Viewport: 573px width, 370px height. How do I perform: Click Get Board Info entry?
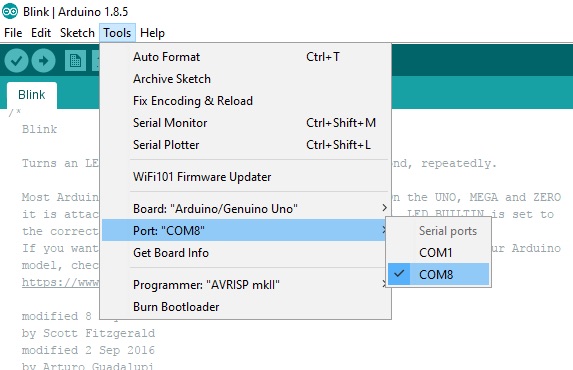(x=244, y=253)
